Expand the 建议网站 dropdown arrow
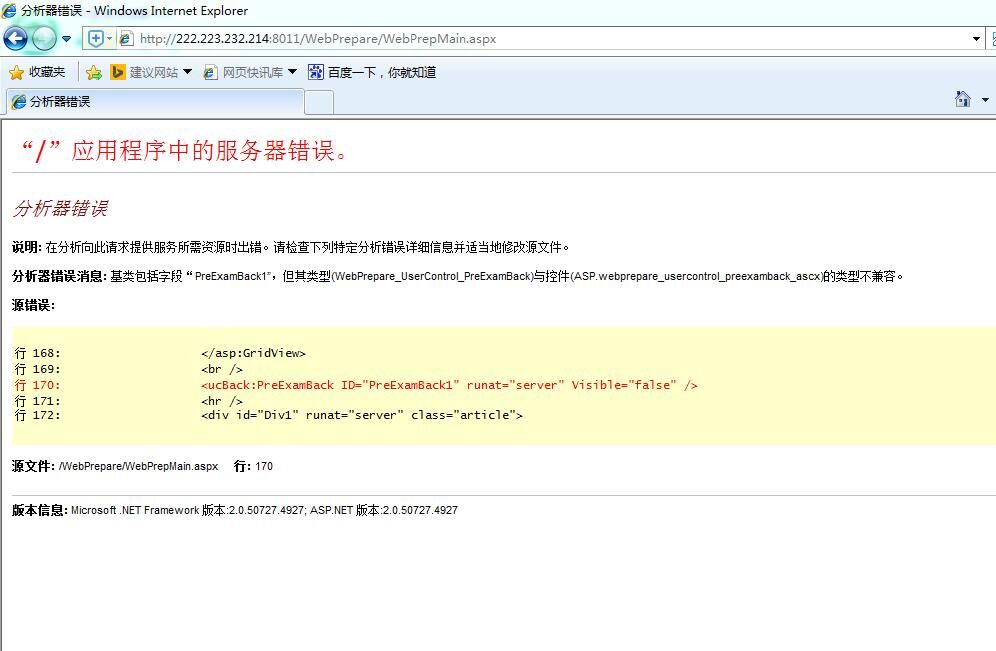Viewport: 996px width, 651px height. click(187, 72)
